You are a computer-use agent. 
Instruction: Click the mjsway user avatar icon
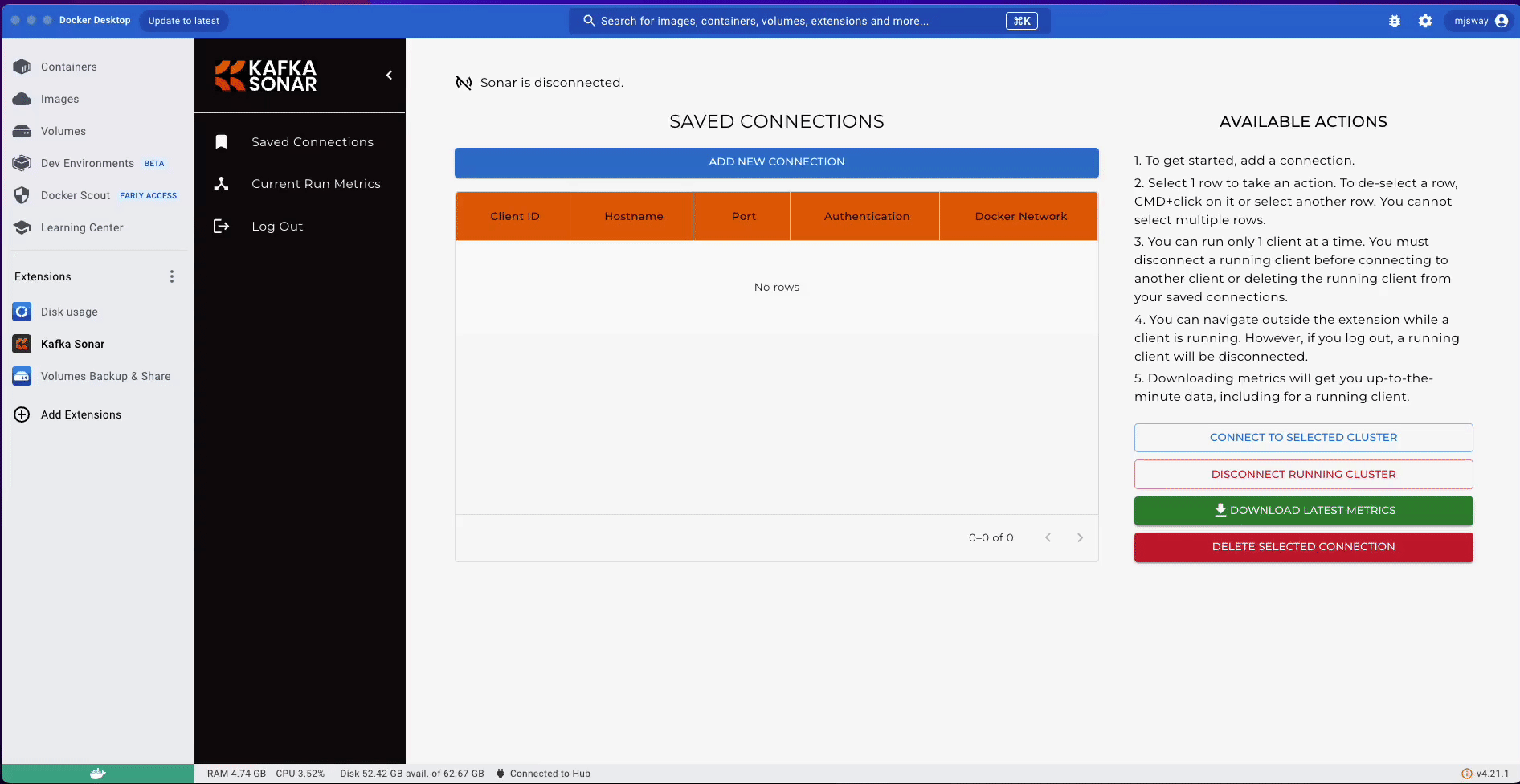pyautogui.click(x=1502, y=21)
